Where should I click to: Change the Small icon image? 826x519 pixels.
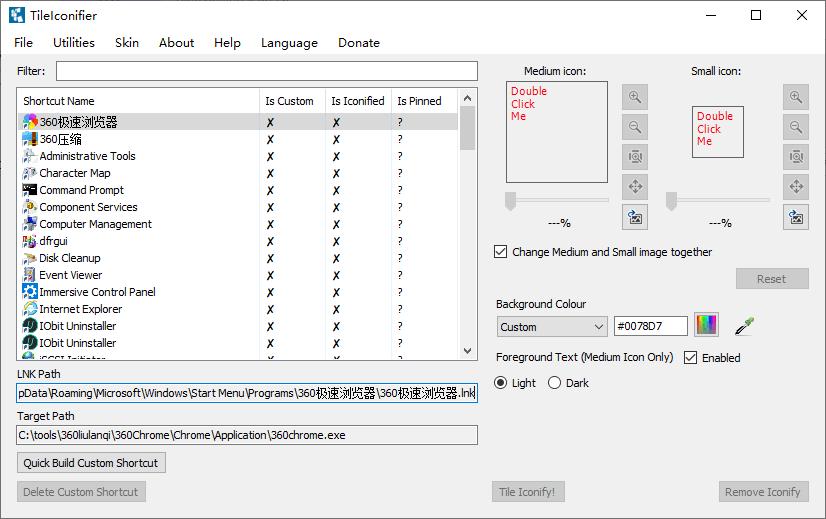point(795,217)
